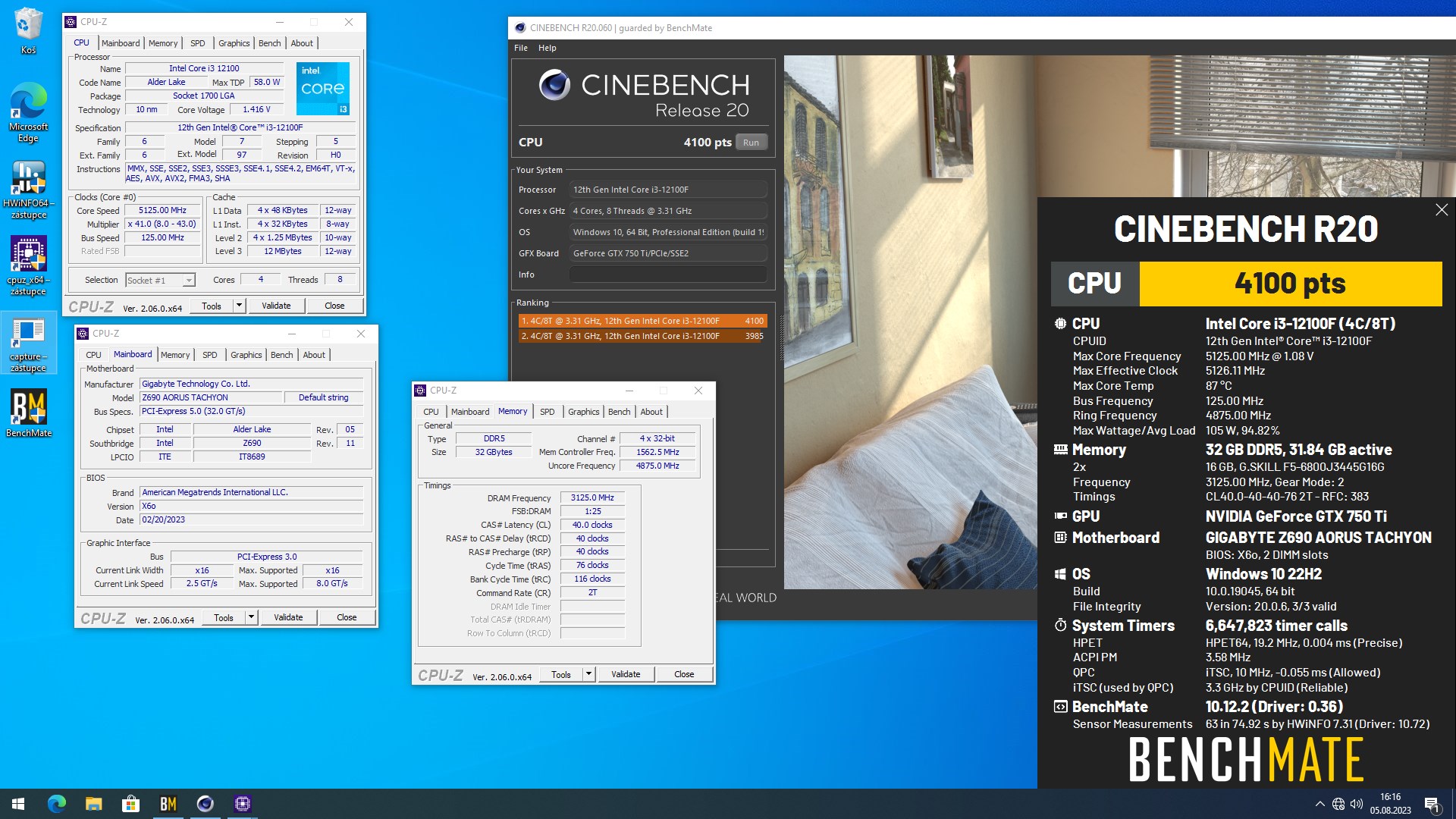Click the Z690 AORUS TACHYON model field

point(211,397)
